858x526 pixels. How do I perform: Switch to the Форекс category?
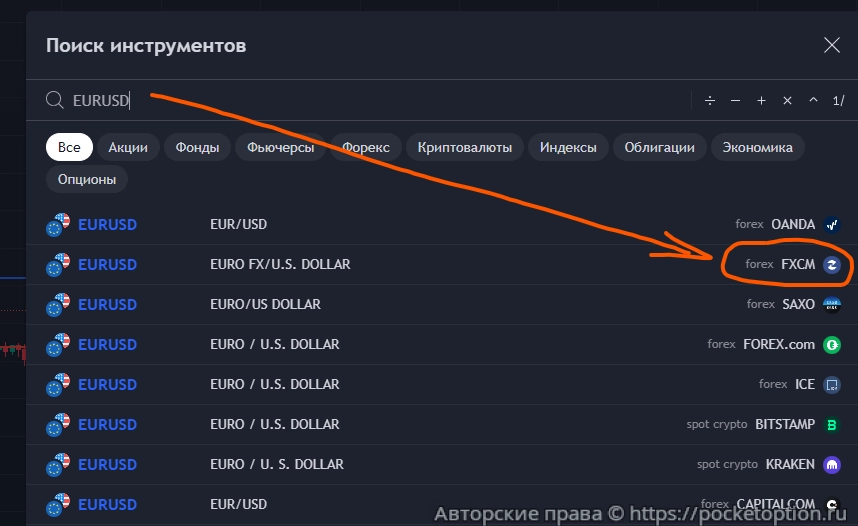pyautogui.click(x=366, y=147)
